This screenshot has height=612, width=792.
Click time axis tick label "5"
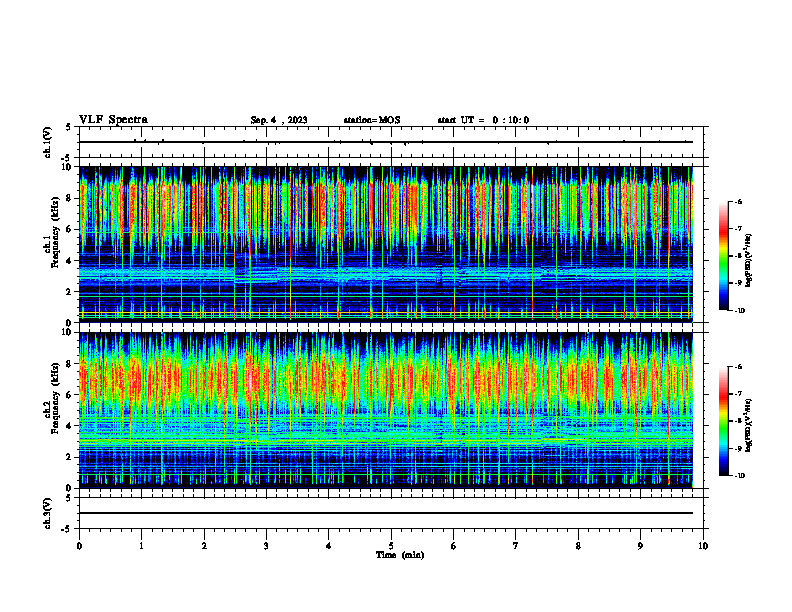pos(391,546)
